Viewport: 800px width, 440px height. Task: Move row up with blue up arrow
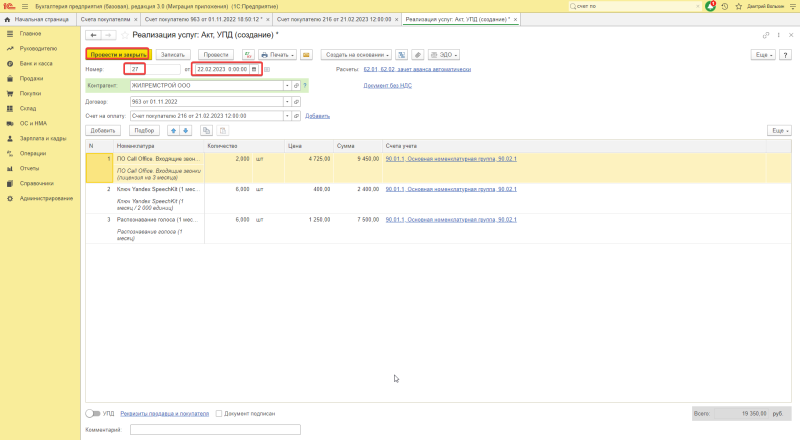(x=173, y=131)
